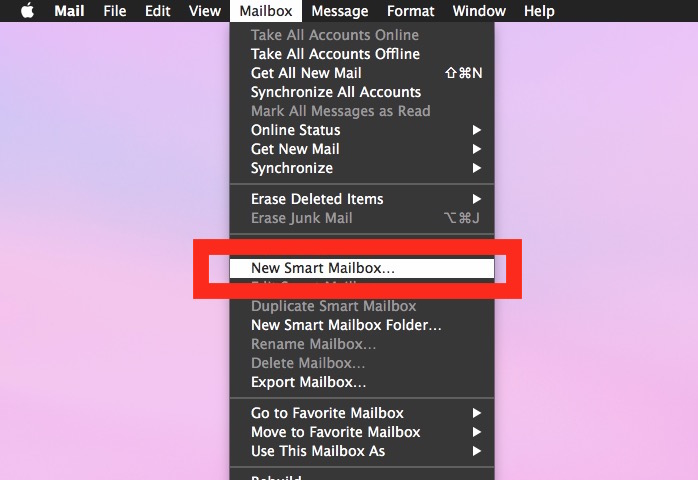
Task: Expand the Erase Deleted Items submenu
Action: [362, 199]
